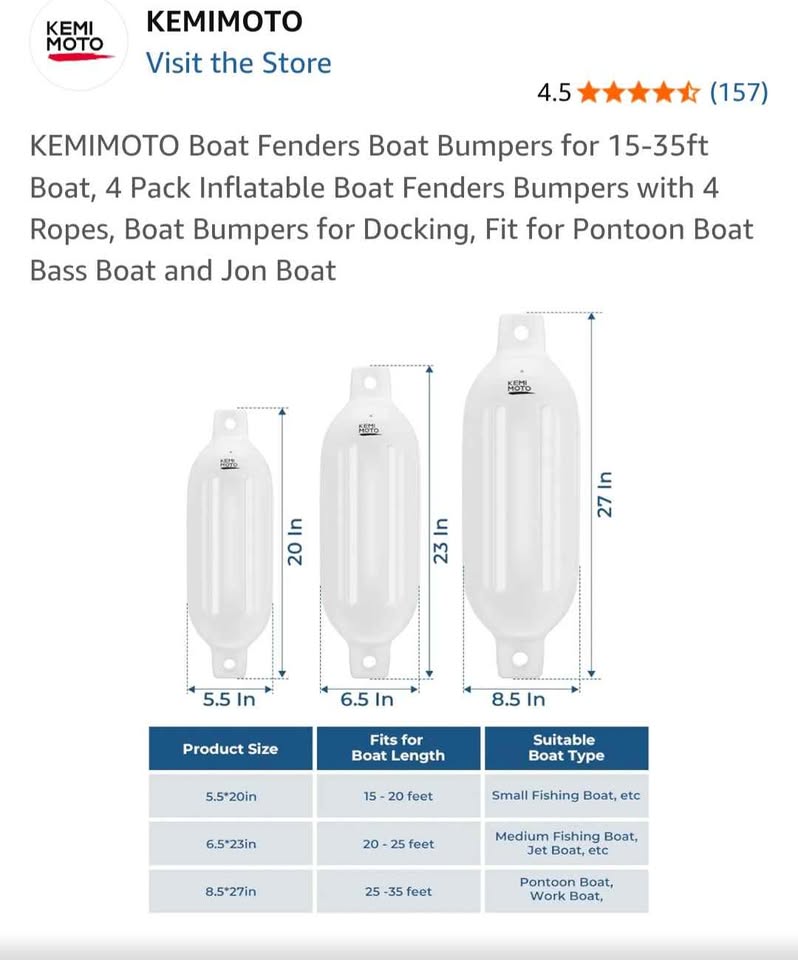Tap the KEMIMOTO brand name heading
This screenshot has height=960, width=798.
(224, 21)
